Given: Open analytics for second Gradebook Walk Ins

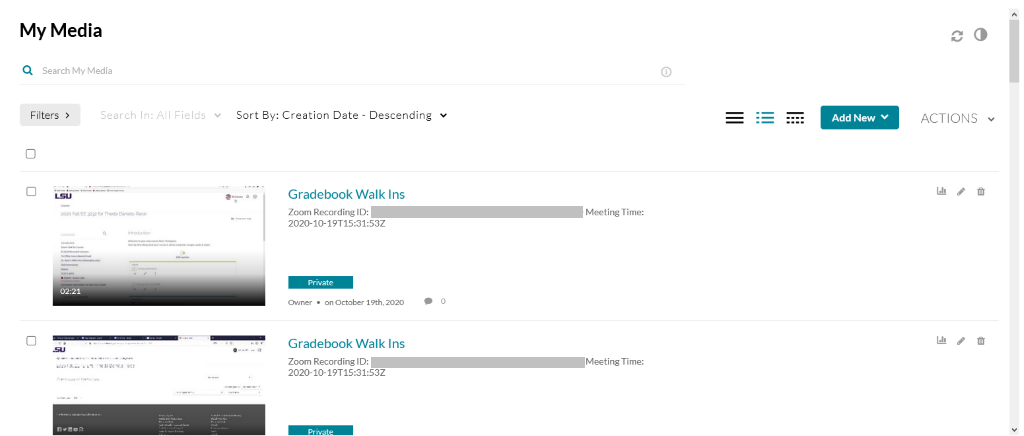Looking at the screenshot, I should tap(941, 340).
